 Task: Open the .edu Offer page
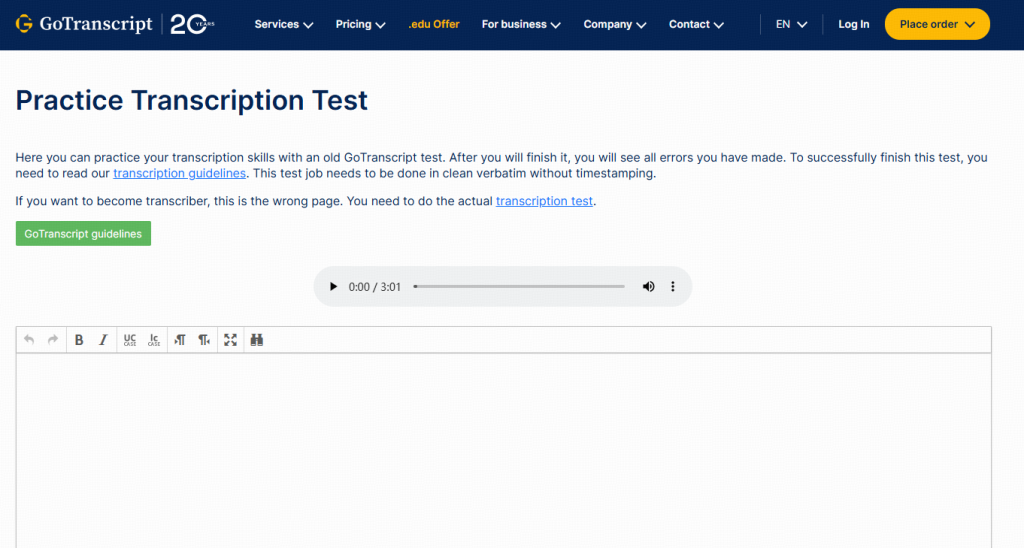434,24
